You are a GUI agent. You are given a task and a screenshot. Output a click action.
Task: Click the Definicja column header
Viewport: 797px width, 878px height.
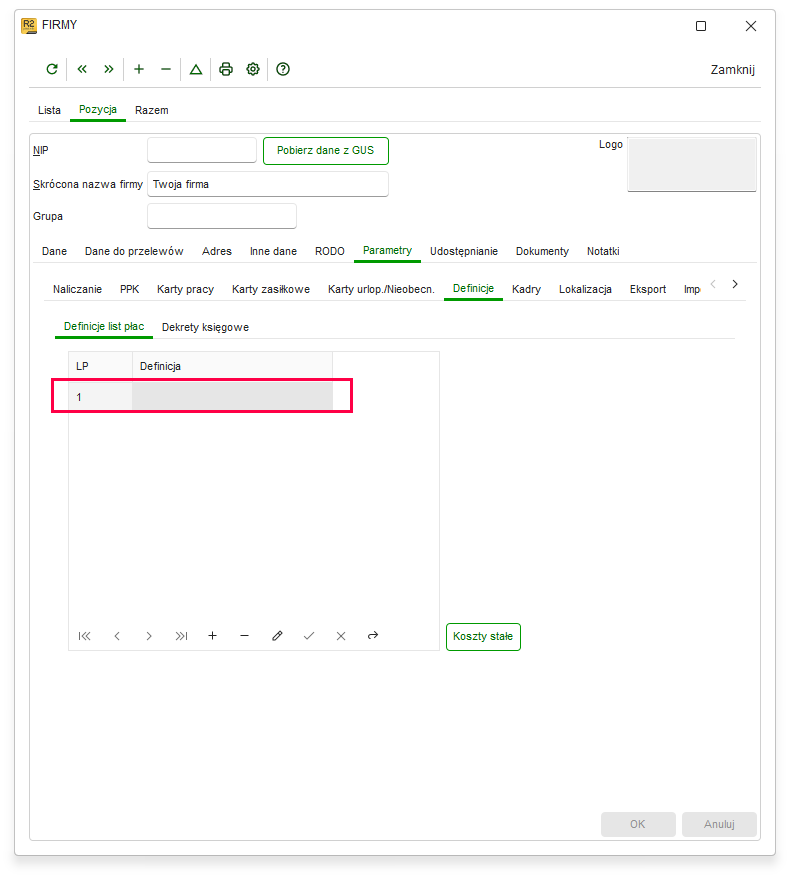coord(232,366)
